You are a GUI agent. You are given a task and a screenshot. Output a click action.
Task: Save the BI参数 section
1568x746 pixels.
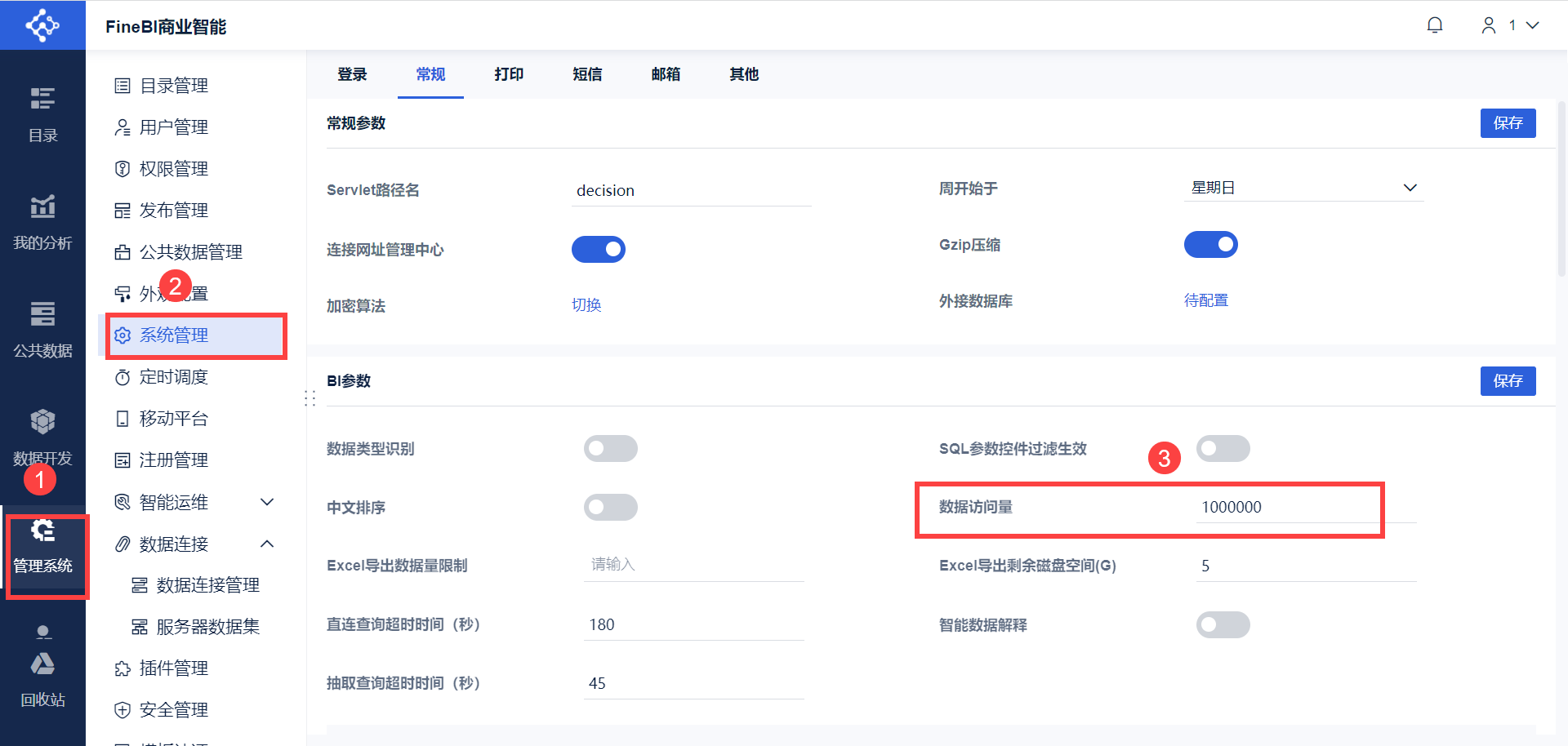coord(1508,381)
